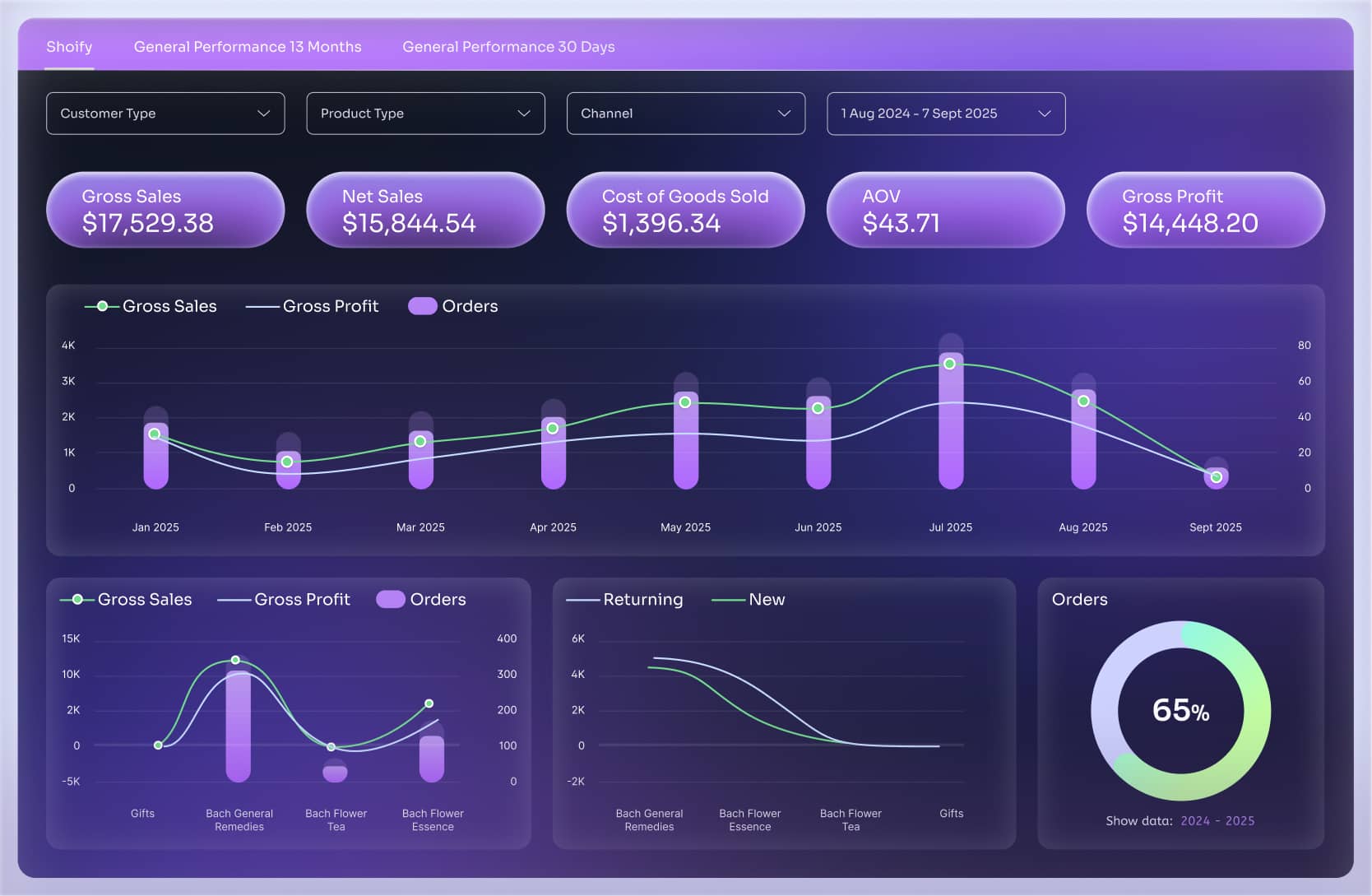Screen dimensions: 1372x896
Task: Toggle Gross Sales series in monthly chart legend
Action: click(151, 306)
